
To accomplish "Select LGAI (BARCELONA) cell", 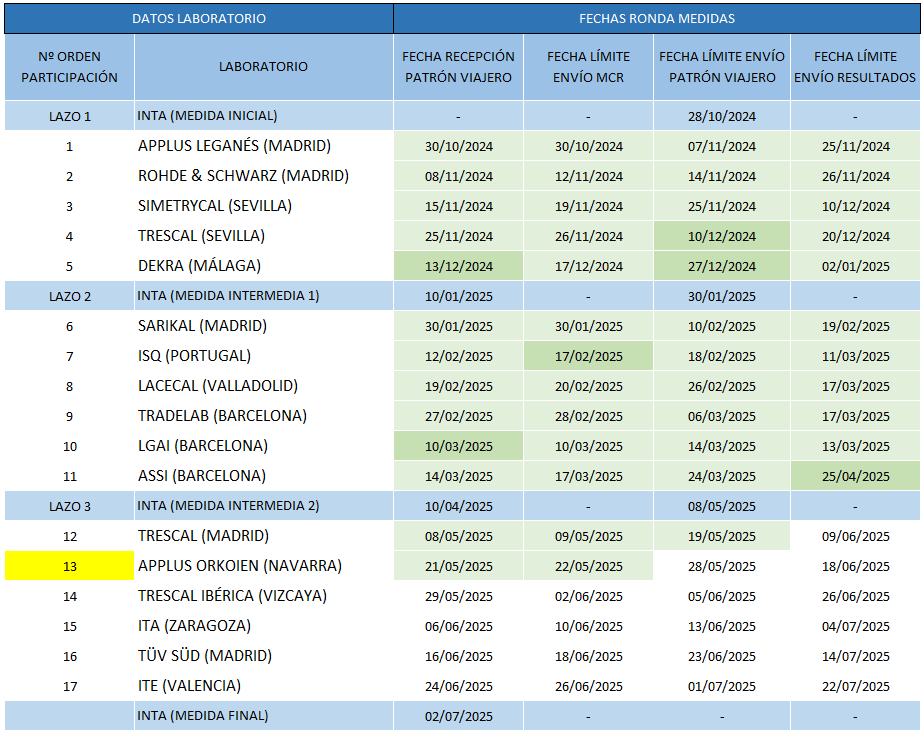I will 264,445.
